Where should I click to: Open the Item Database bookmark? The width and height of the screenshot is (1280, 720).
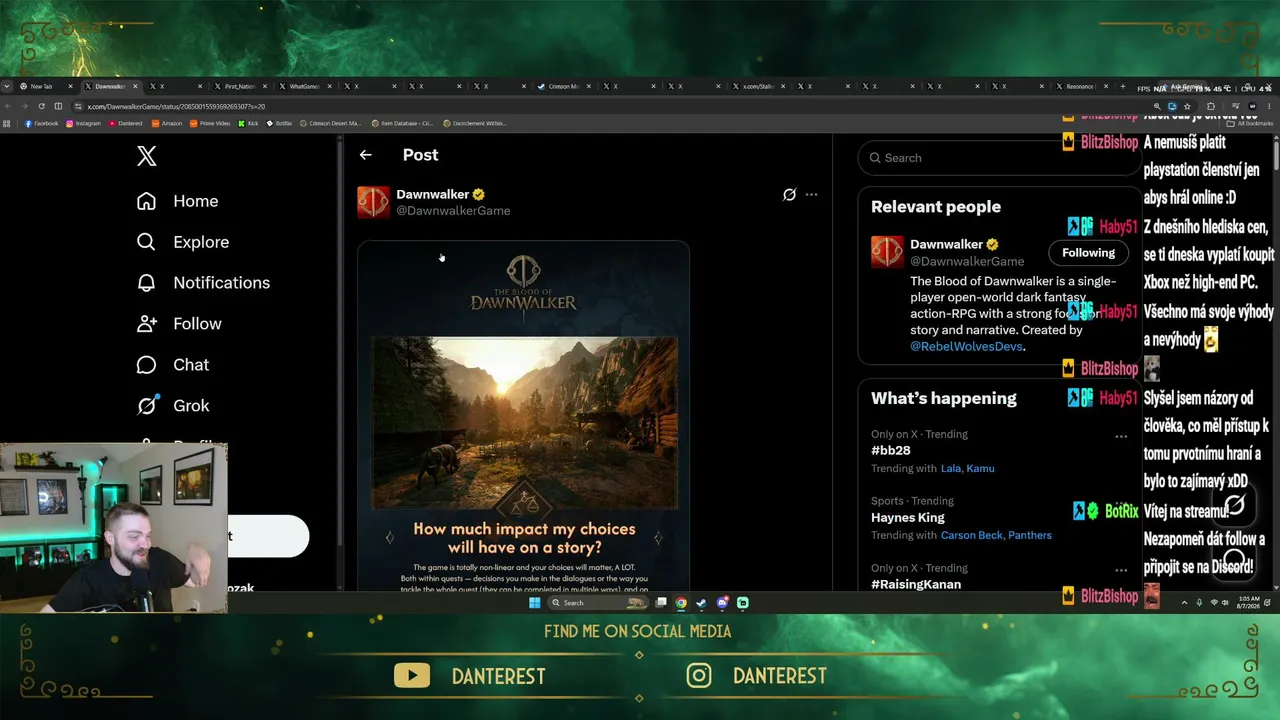tap(402, 124)
